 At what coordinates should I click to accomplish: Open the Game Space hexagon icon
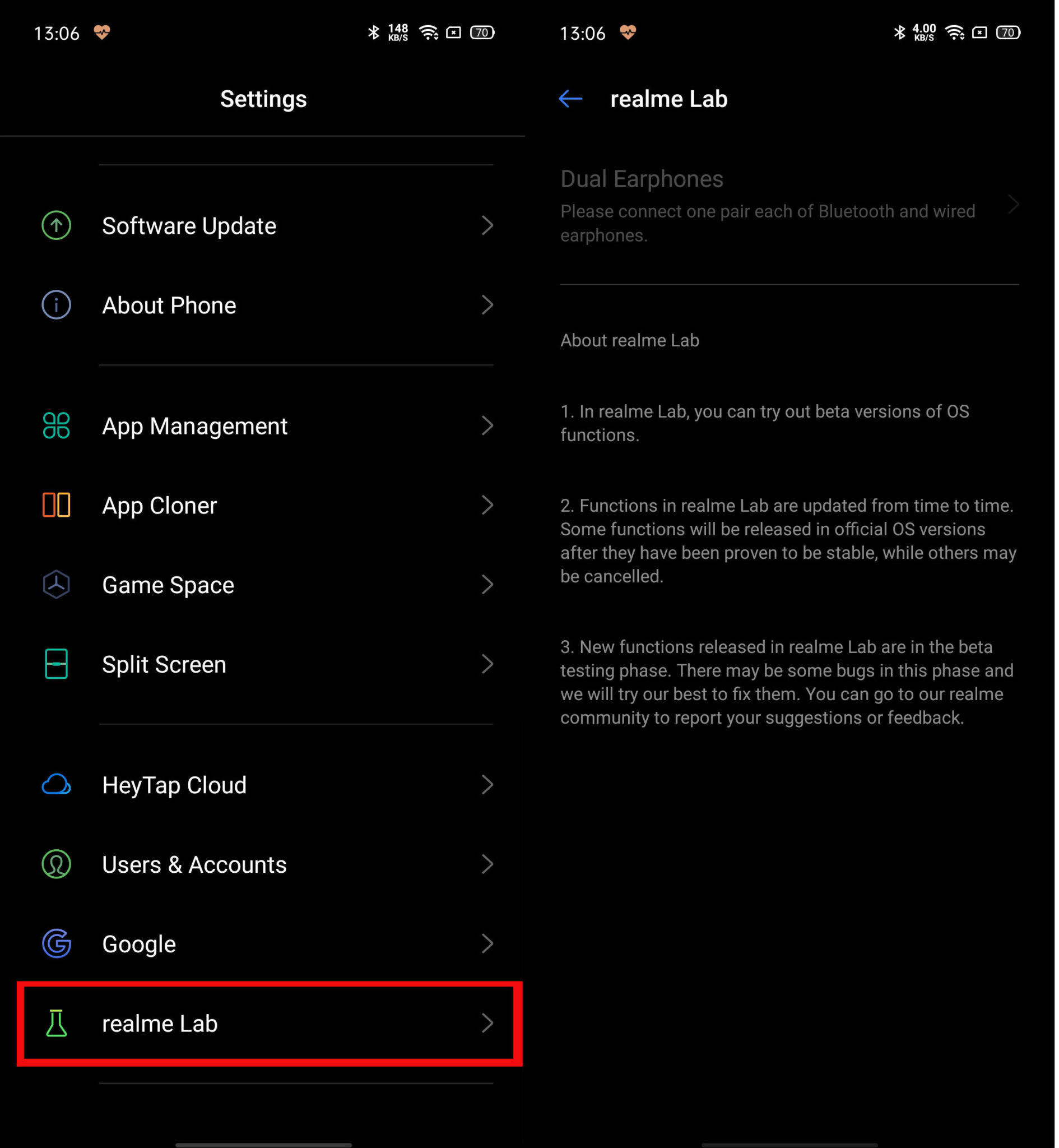[56, 585]
